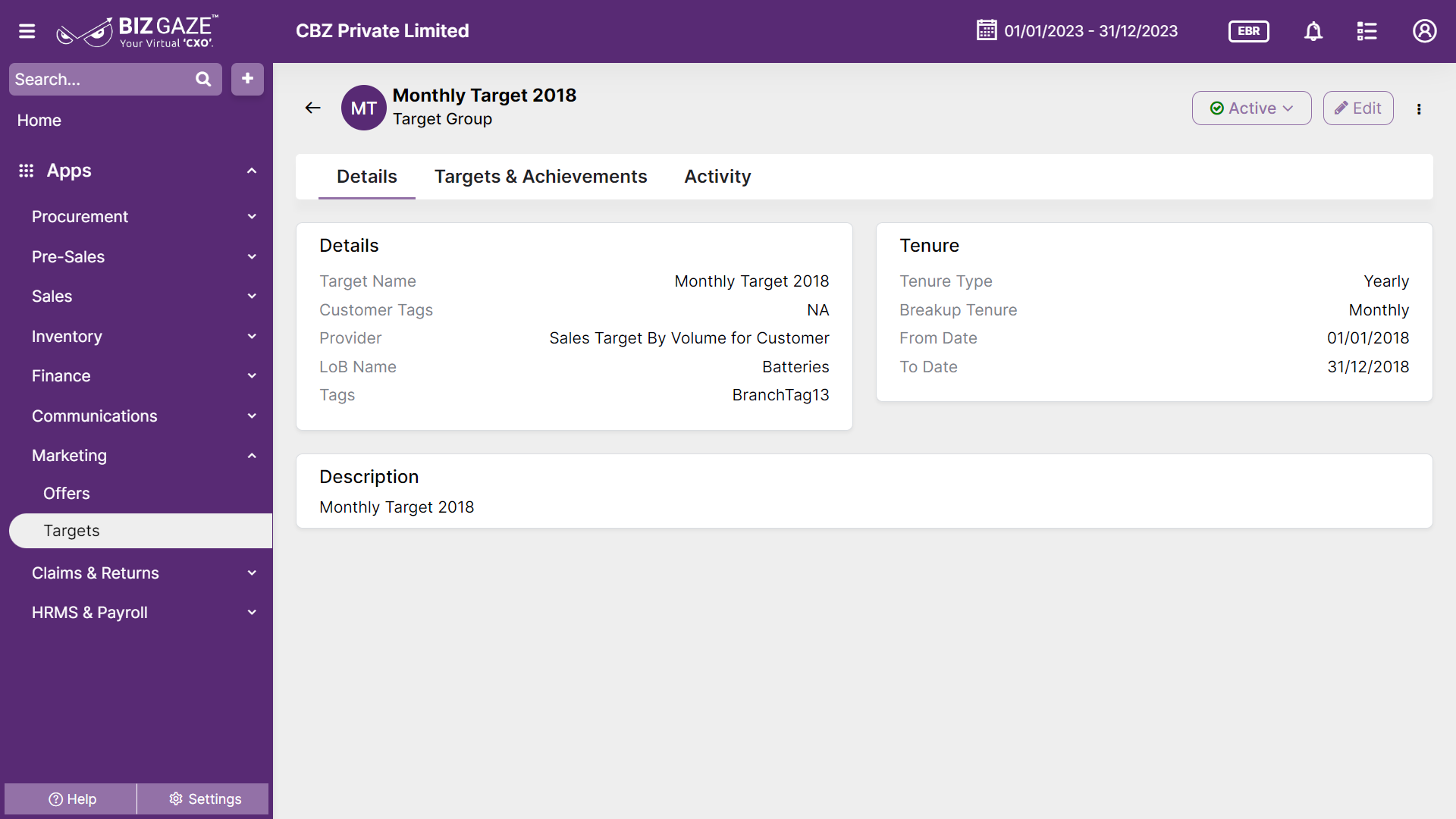The height and width of the screenshot is (819, 1456).
Task: Open the three-dot more options menu
Action: click(x=1419, y=108)
